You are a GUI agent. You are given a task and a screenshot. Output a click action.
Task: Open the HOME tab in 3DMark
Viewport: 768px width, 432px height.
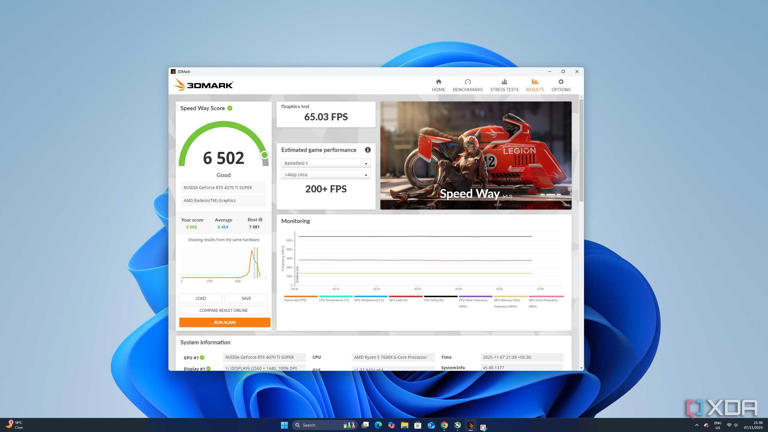point(438,85)
